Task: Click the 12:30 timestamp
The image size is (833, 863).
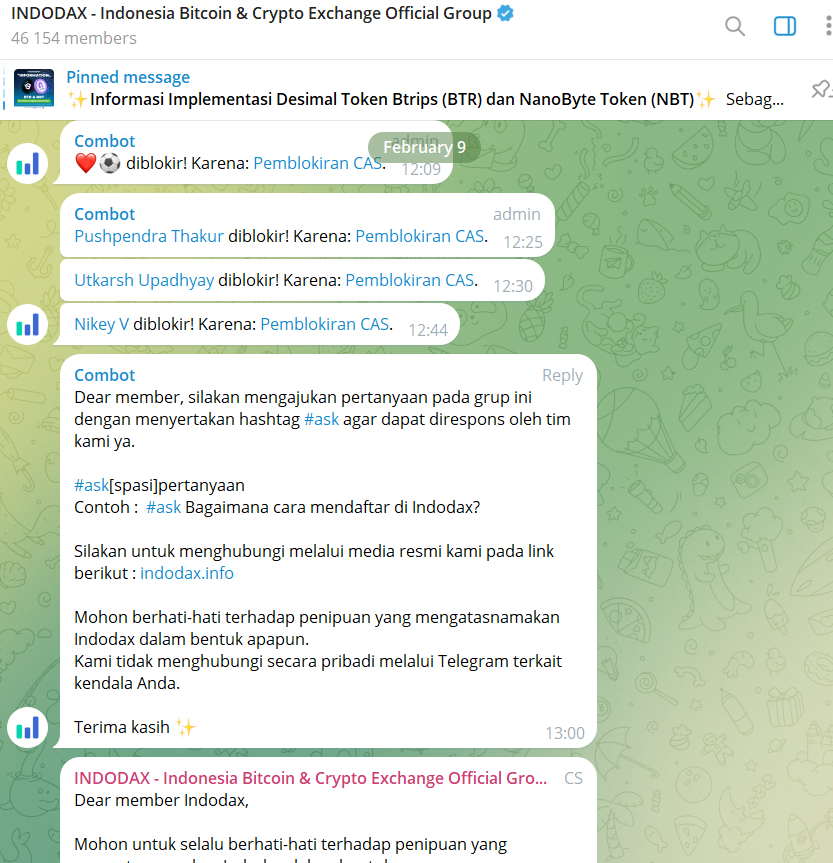Action: coord(513,286)
